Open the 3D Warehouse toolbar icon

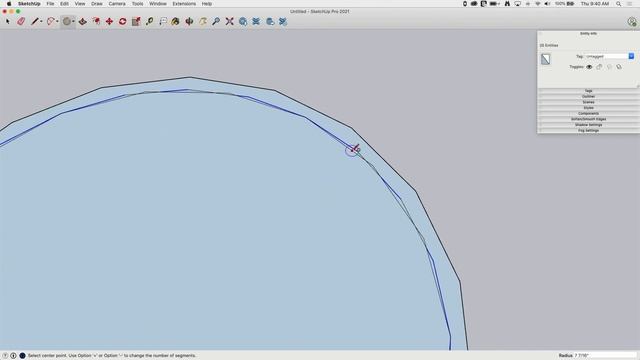(243, 21)
